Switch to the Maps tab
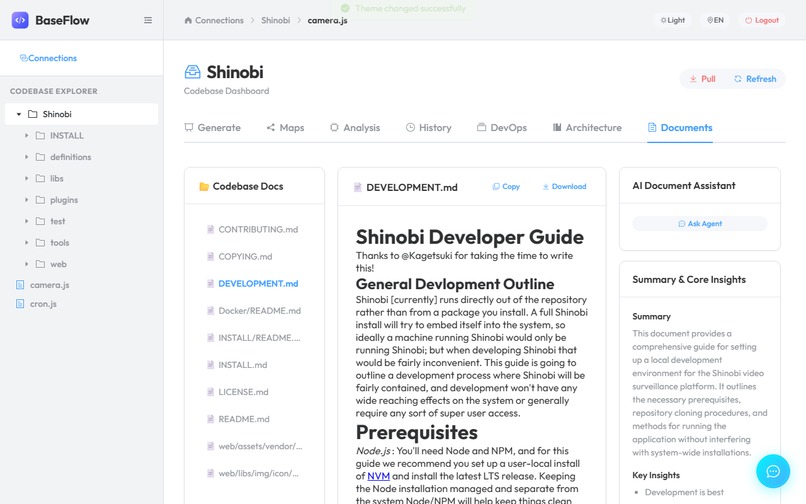806x504 pixels. [285, 128]
